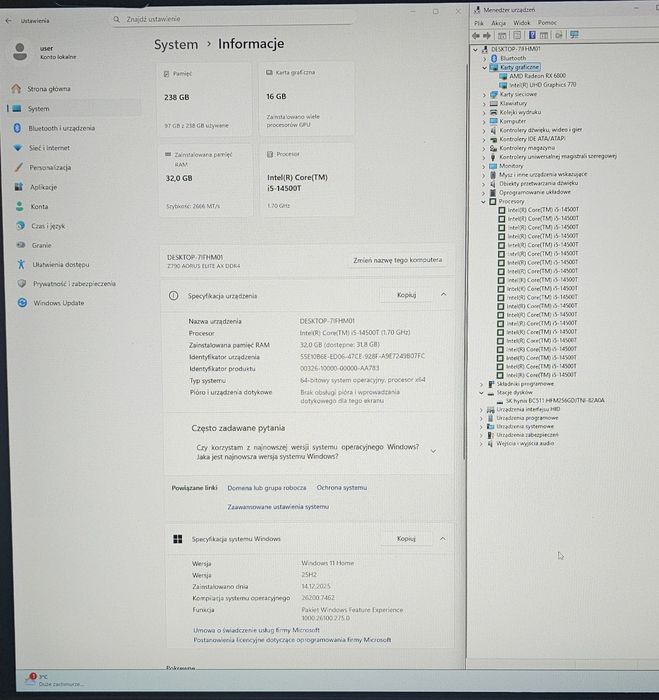This screenshot has width=659, height=700.
Task: Select System in Settings sidebar
Action: point(74,108)
